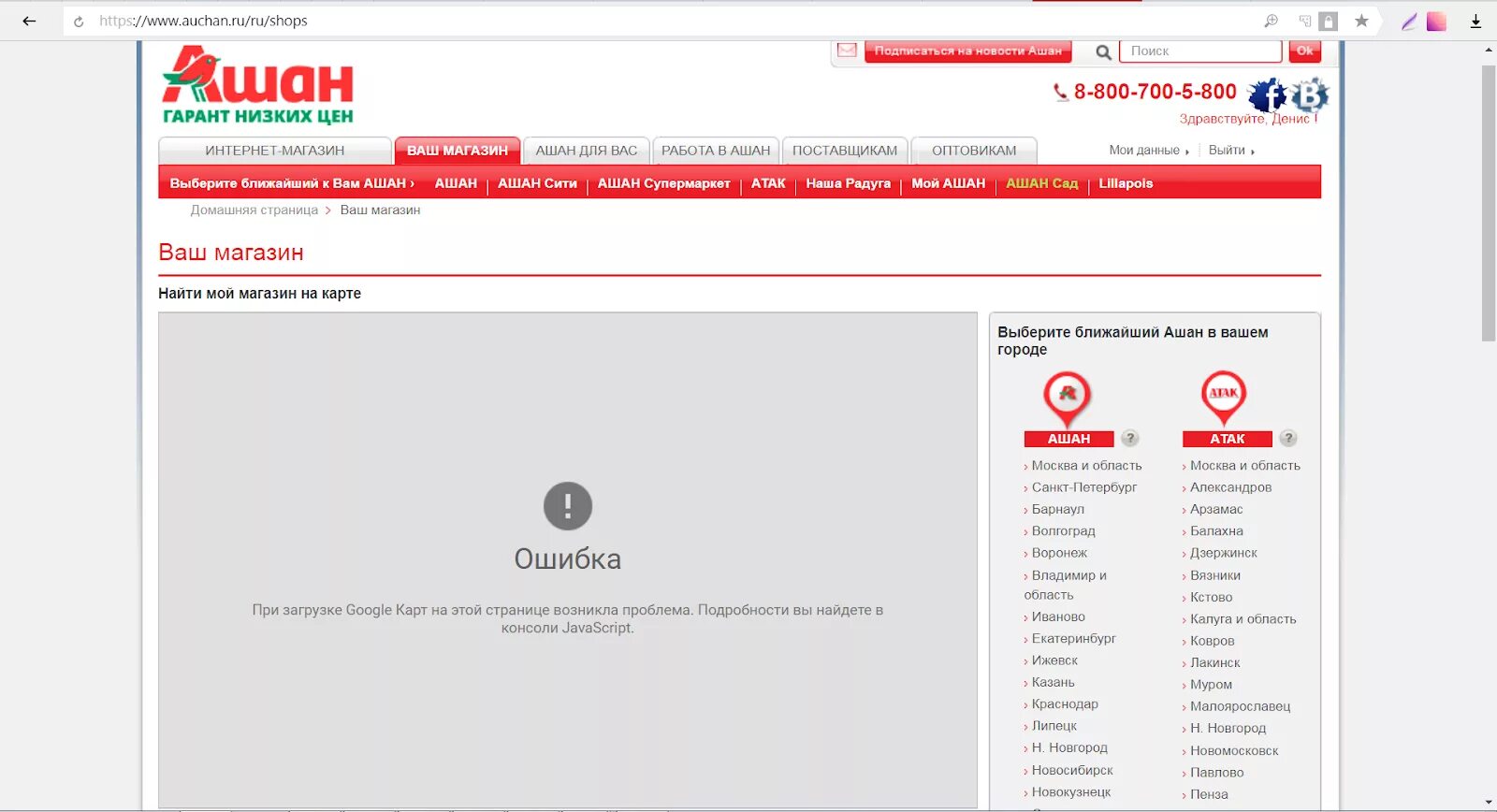
Task: Click Выберите ближайший к Вам АШАН
Action: [292, 183]
